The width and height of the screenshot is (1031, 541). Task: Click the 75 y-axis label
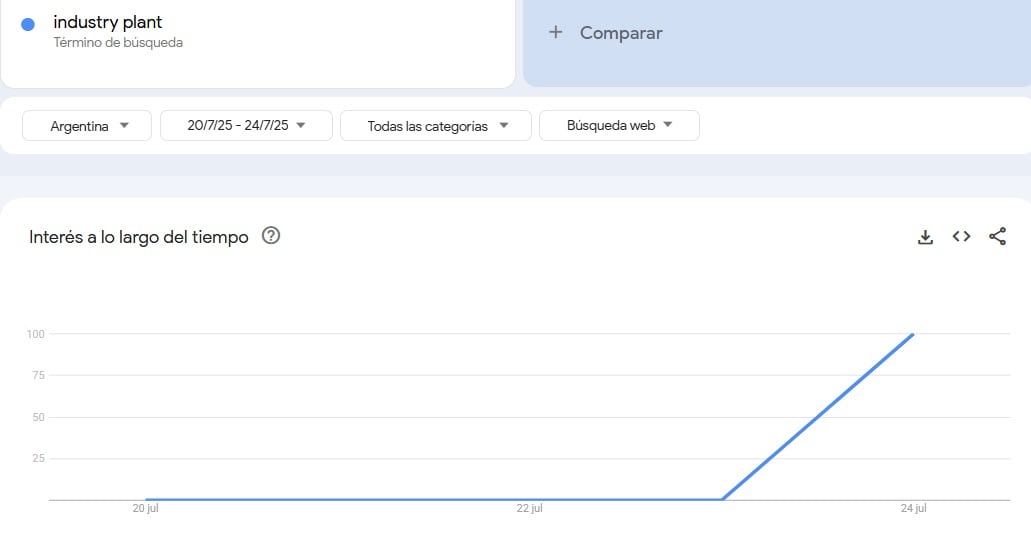pos(39,375)
